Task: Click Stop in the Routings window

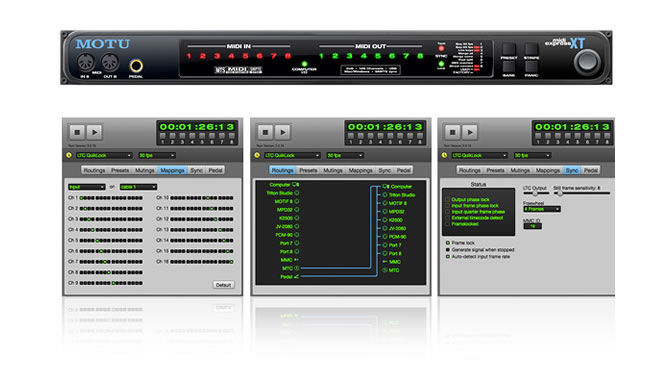Action: [x=265, y=132]
